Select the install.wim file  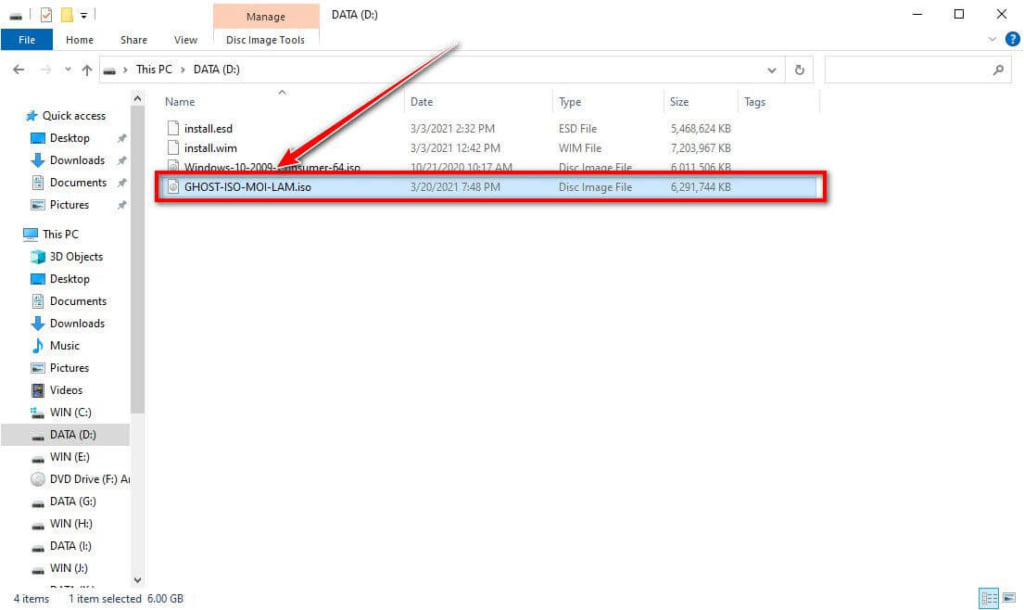coord(210,148)
